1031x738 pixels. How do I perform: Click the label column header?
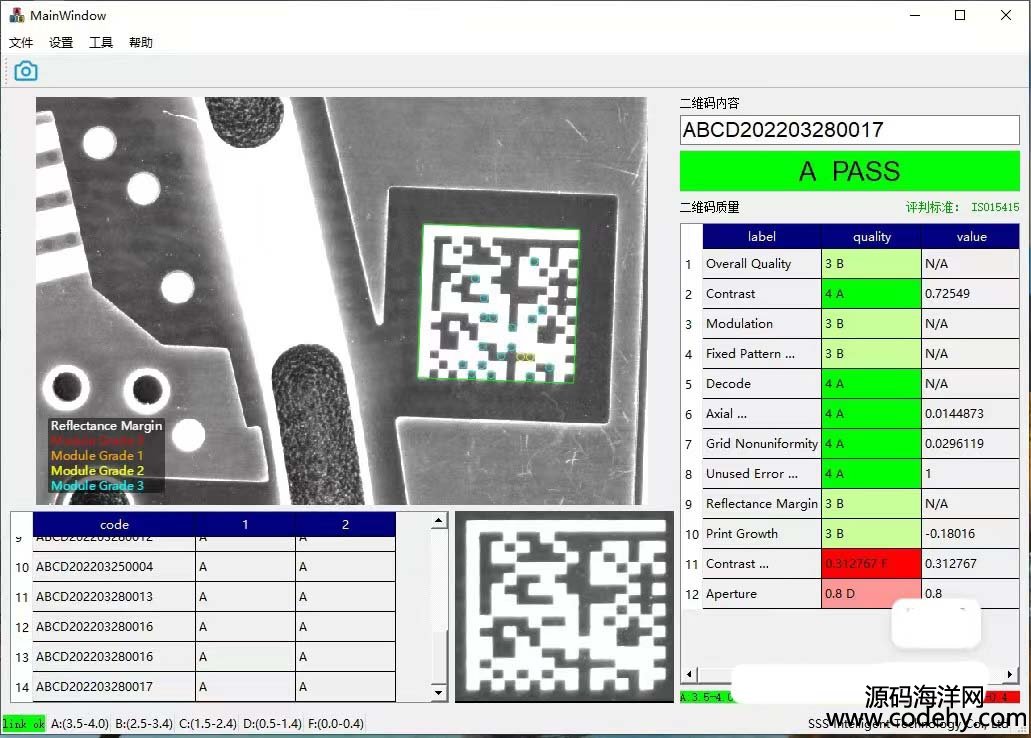(x=761, y=237)
